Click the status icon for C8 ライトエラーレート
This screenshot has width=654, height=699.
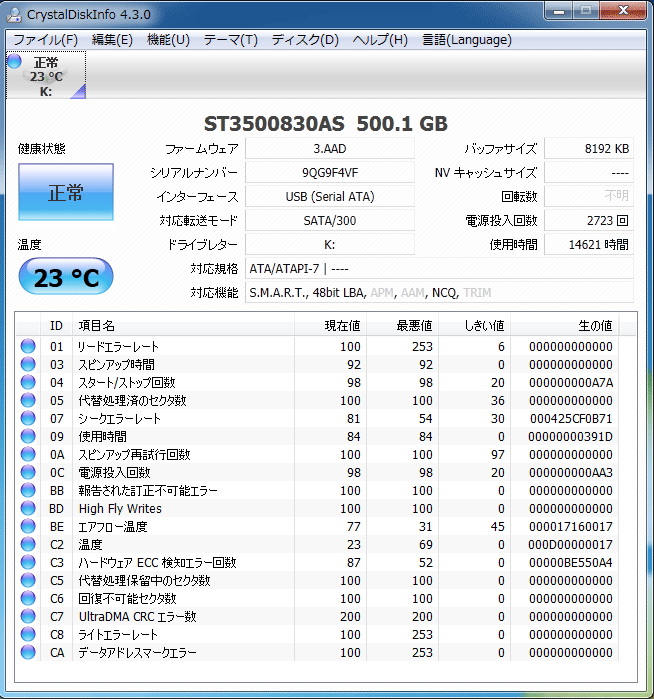28,634
